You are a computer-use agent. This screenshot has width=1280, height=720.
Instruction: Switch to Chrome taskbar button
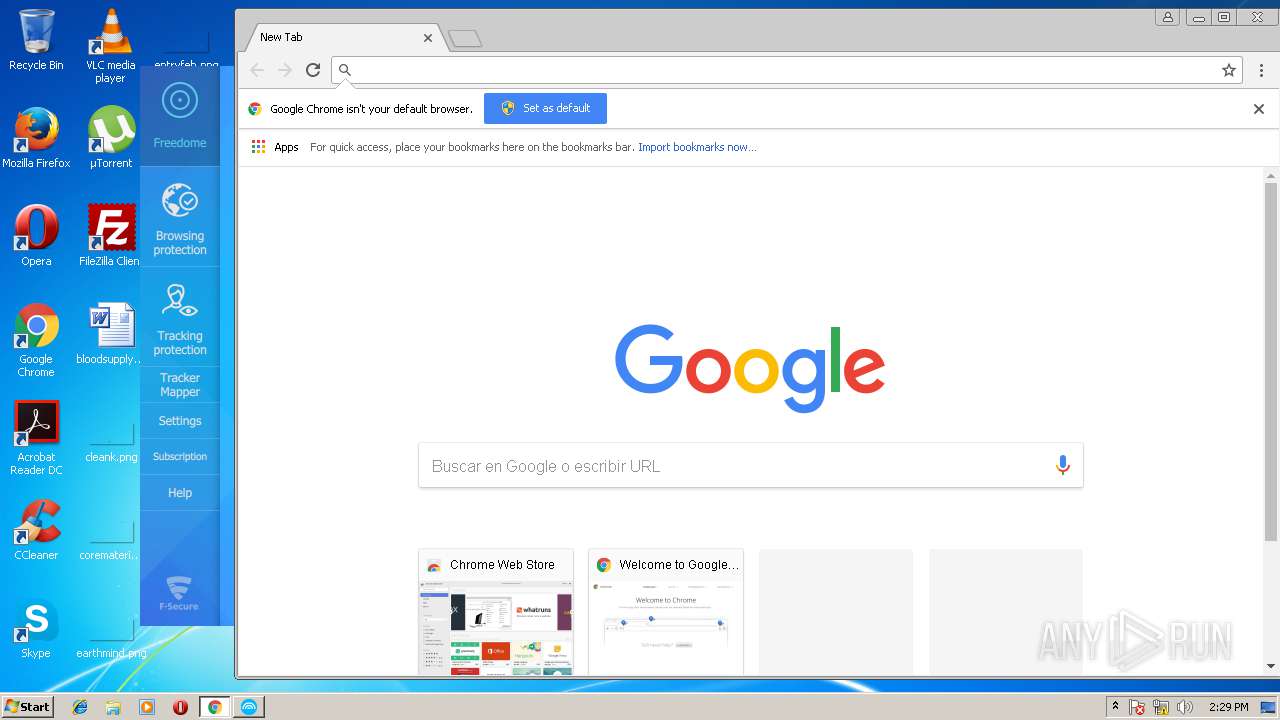tap(214, 707)
